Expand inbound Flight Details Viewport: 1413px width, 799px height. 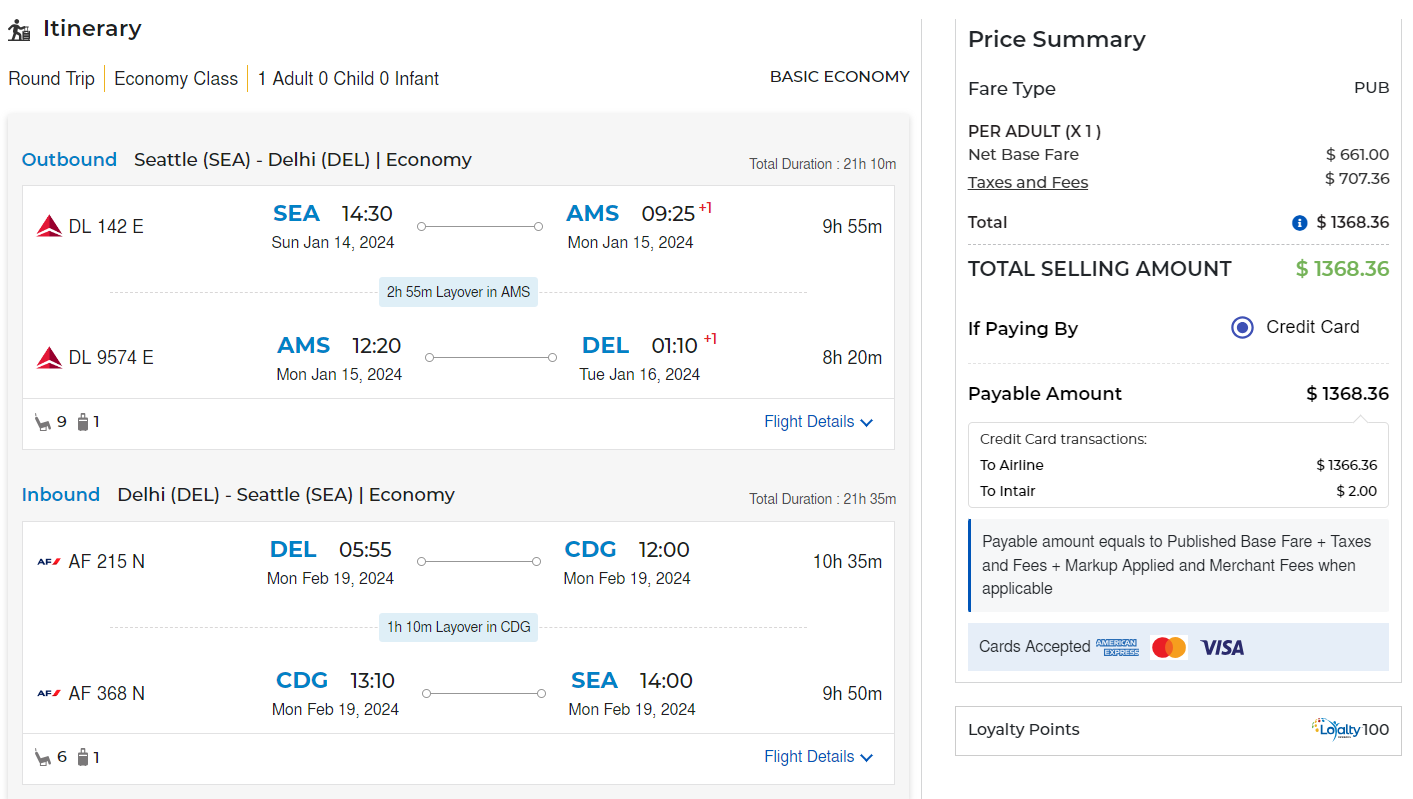(818, 757)
